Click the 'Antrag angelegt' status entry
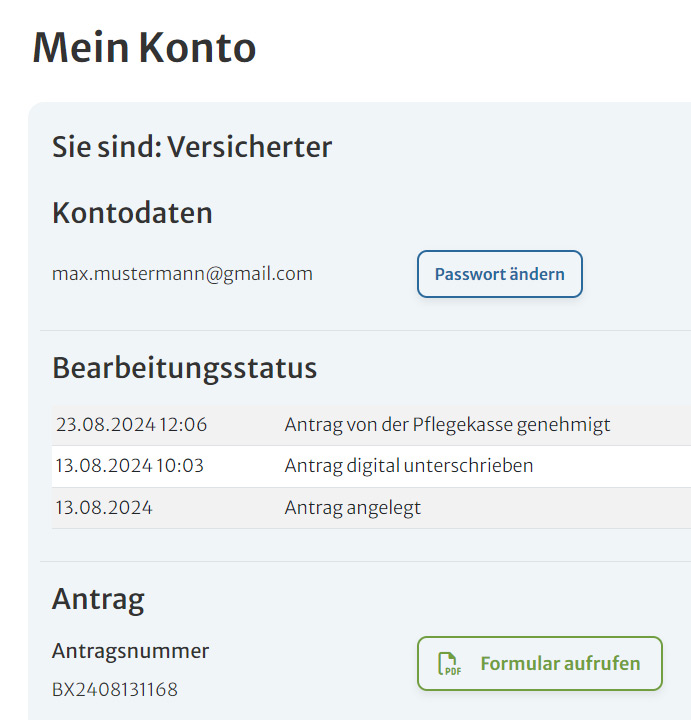691x720 pixels. 352,508
